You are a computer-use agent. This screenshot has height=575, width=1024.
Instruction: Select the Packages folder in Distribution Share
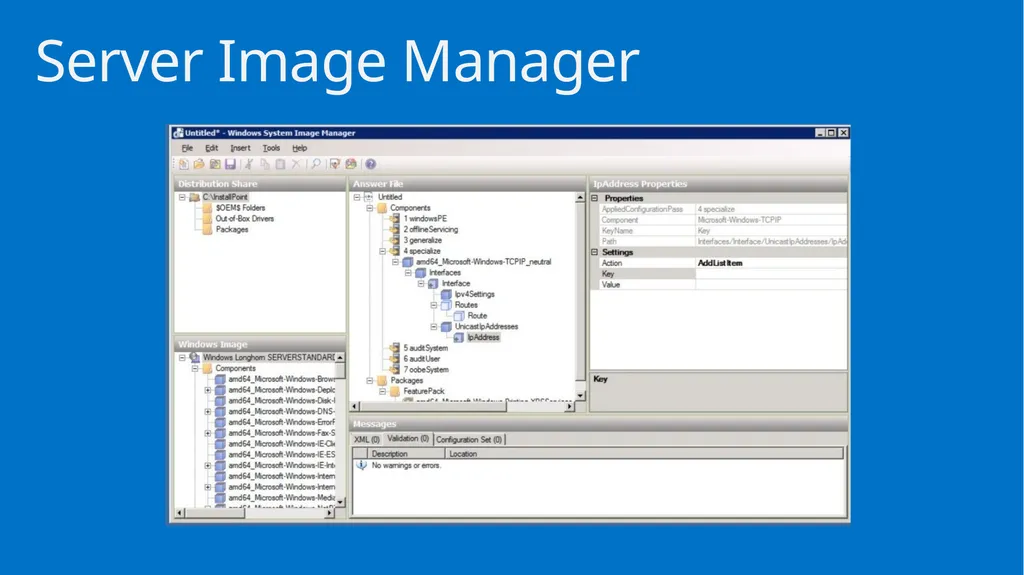(232, 229)
